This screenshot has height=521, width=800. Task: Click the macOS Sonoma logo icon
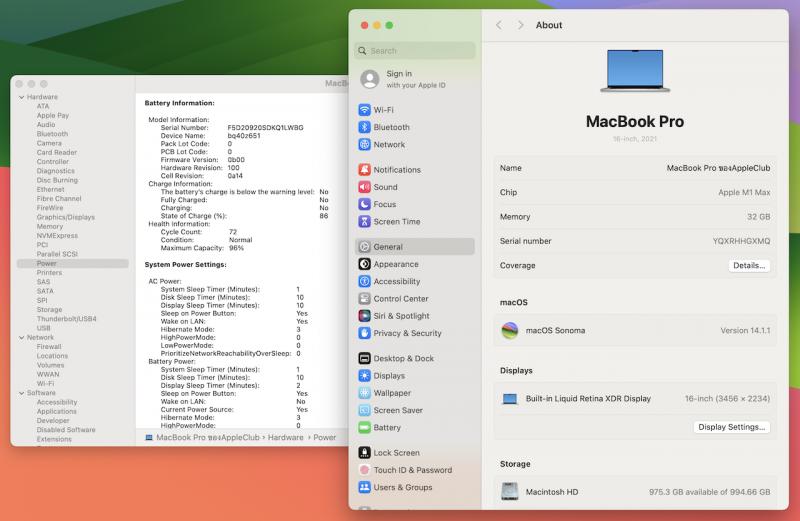[x=510, y=331]
